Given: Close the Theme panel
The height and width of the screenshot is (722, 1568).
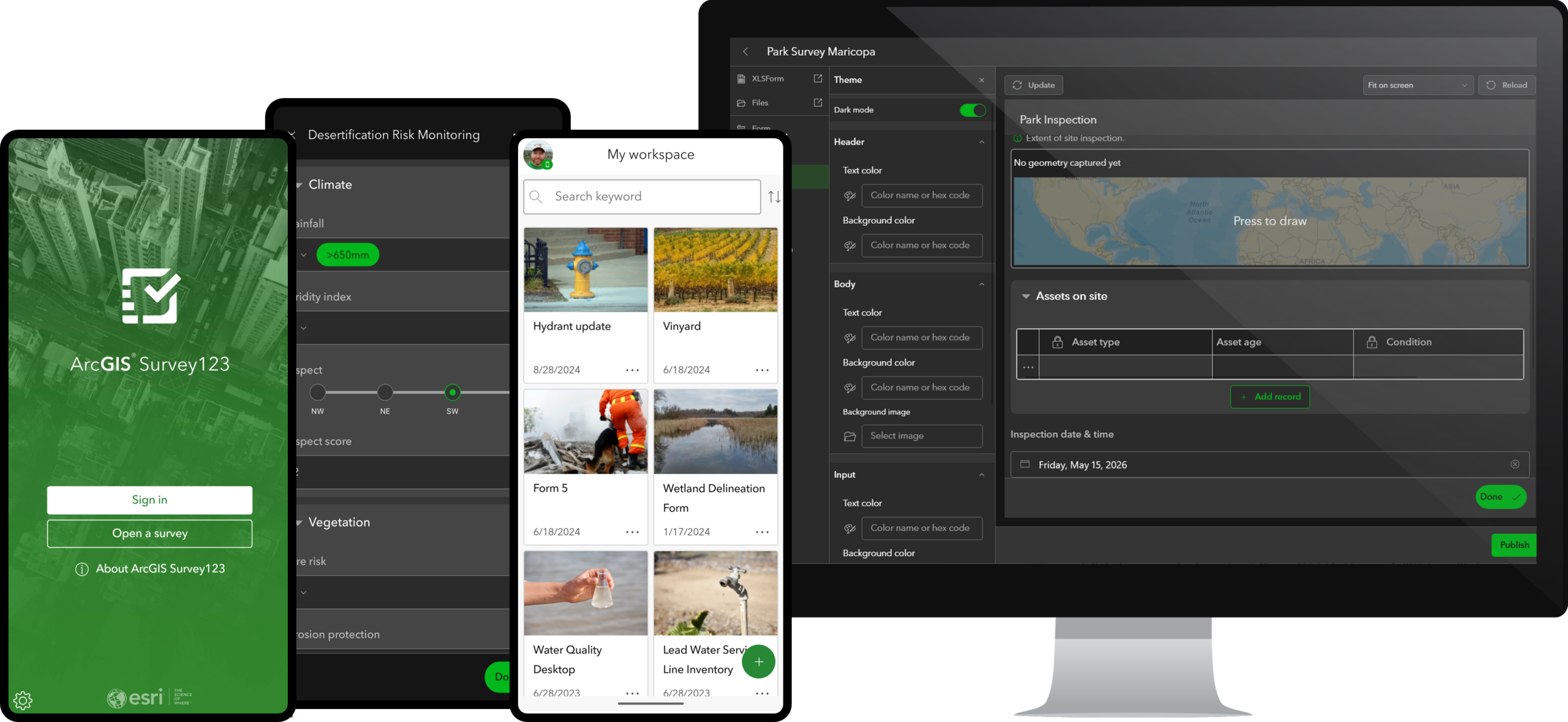Looking at the screenshot, I should [x=982, y=80].
